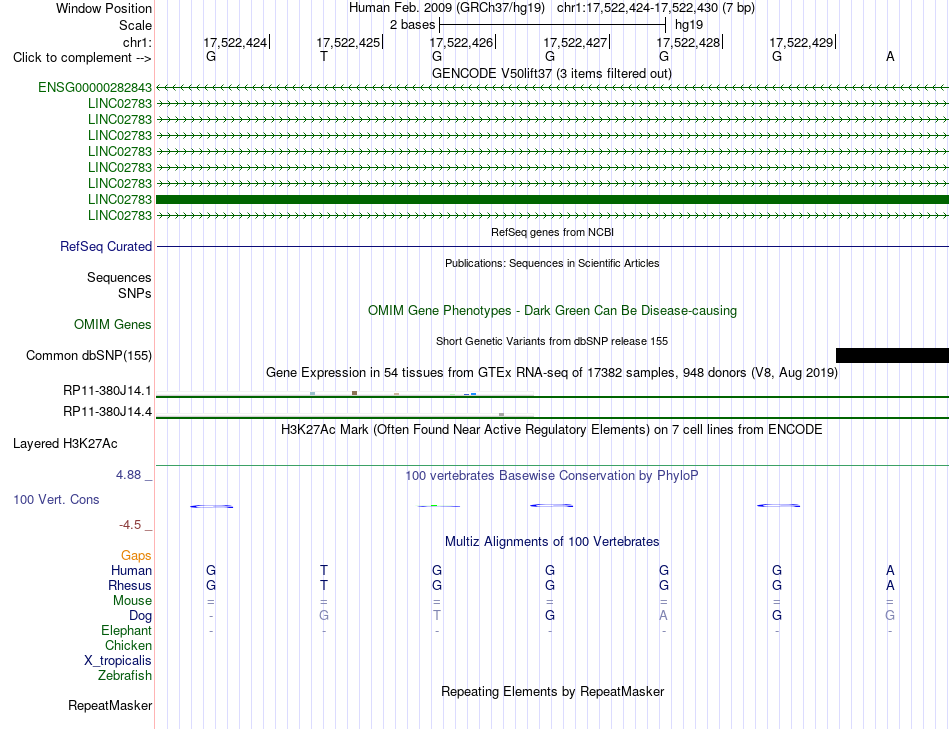Click the RepeatMasker track label

tap(110, 705)
